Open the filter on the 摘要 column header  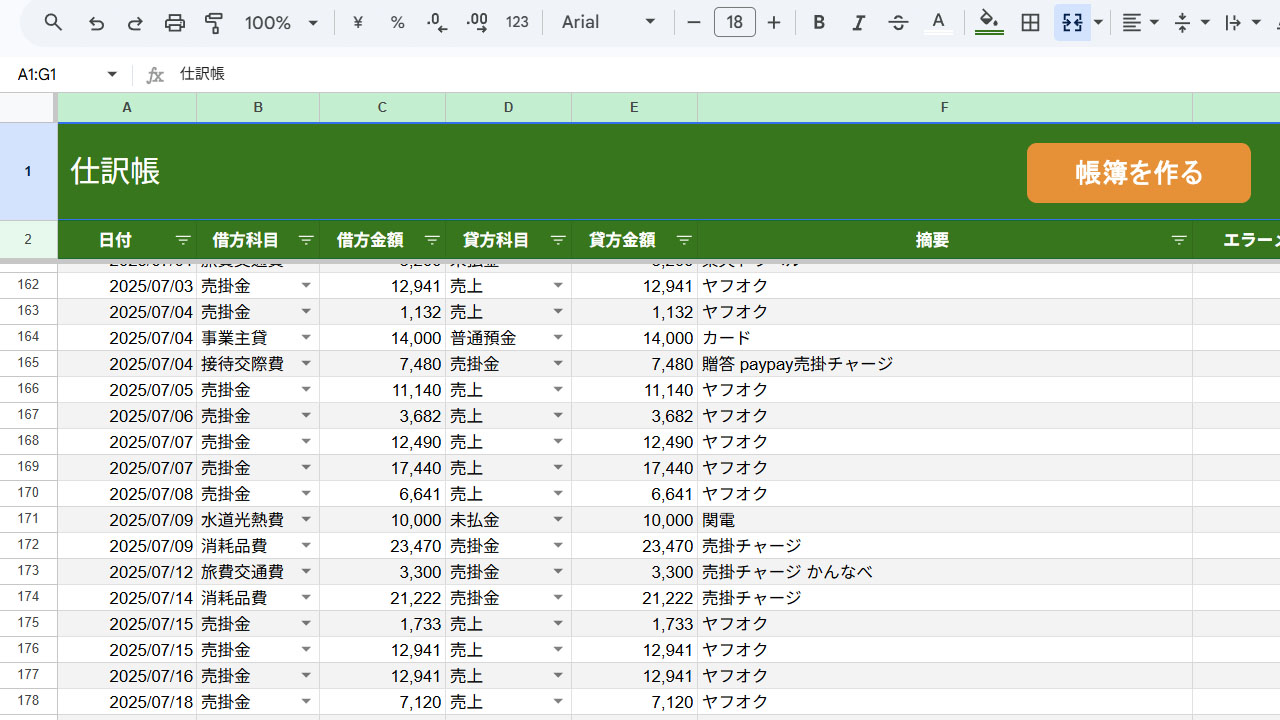(1178, 240)
